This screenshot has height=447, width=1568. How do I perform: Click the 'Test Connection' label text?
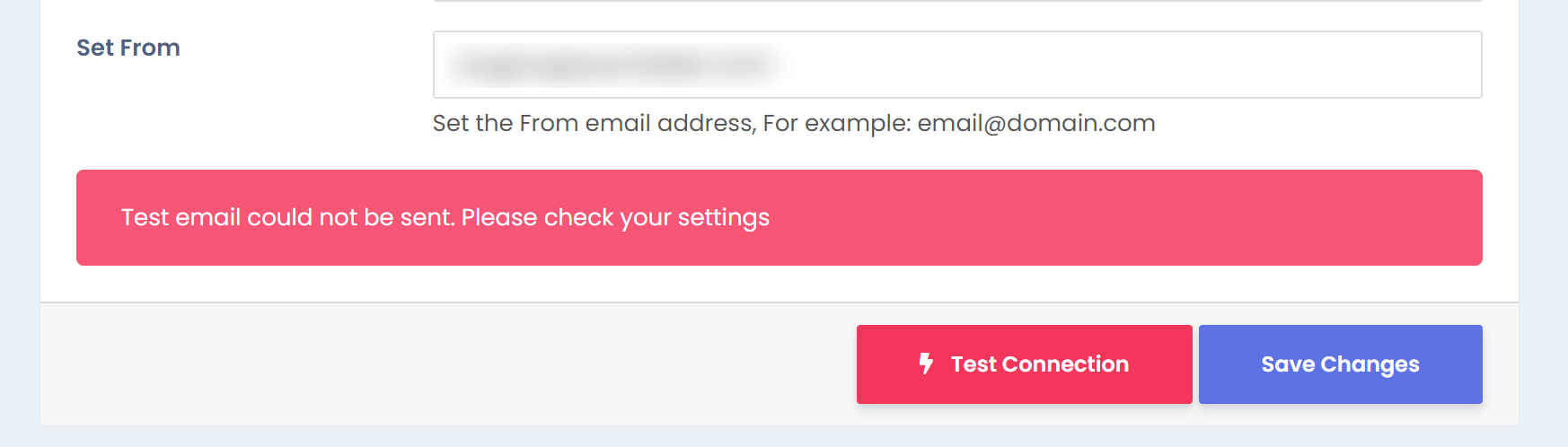click(x=1039, y=364)
